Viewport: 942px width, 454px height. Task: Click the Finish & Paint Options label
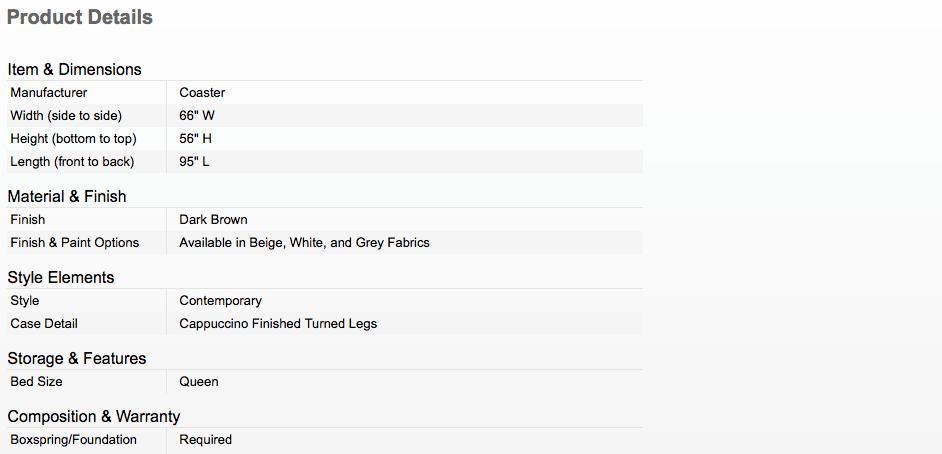(x=75, y=243)
